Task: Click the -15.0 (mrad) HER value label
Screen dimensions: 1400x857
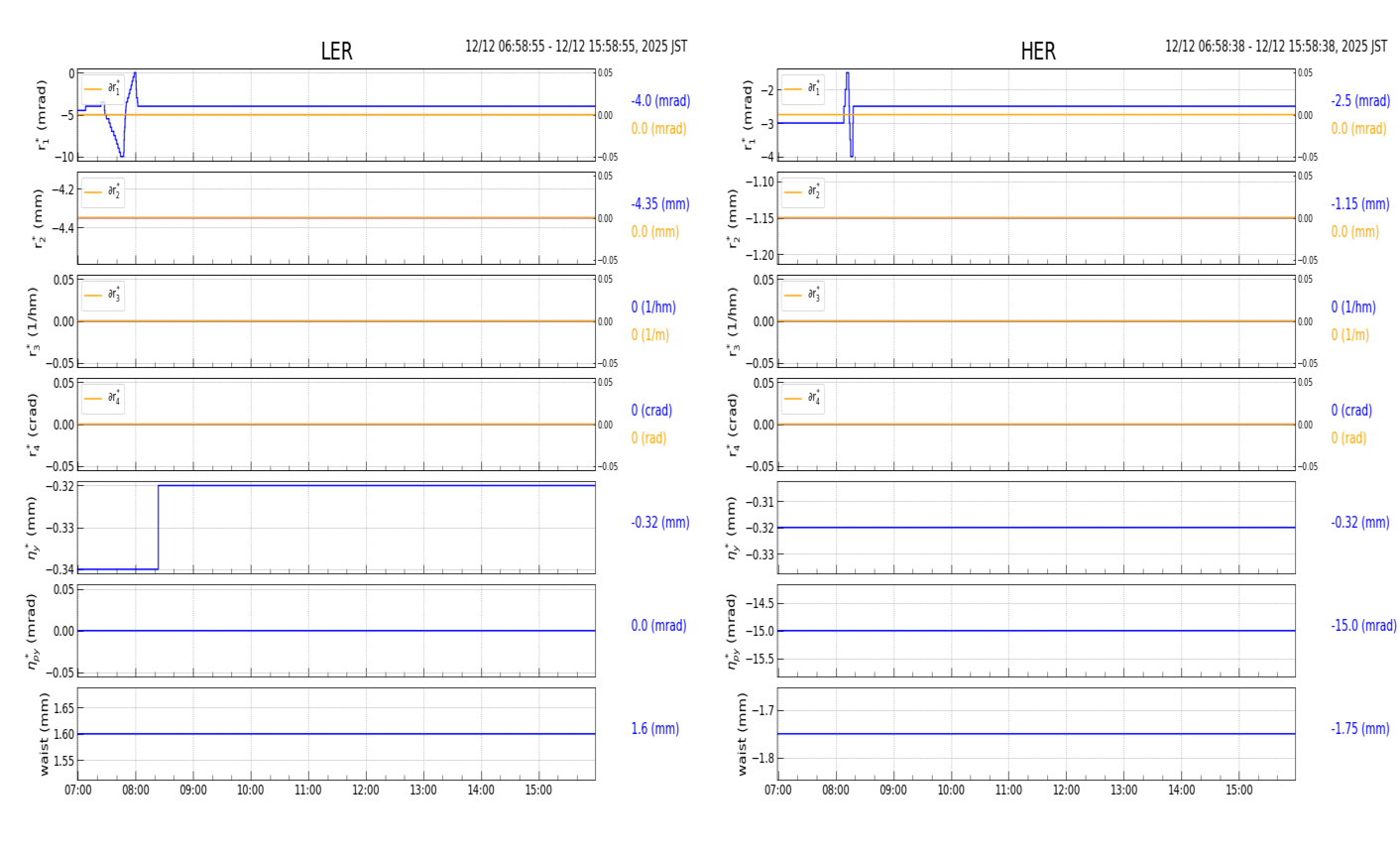Action: click(x=1363, y=626)
